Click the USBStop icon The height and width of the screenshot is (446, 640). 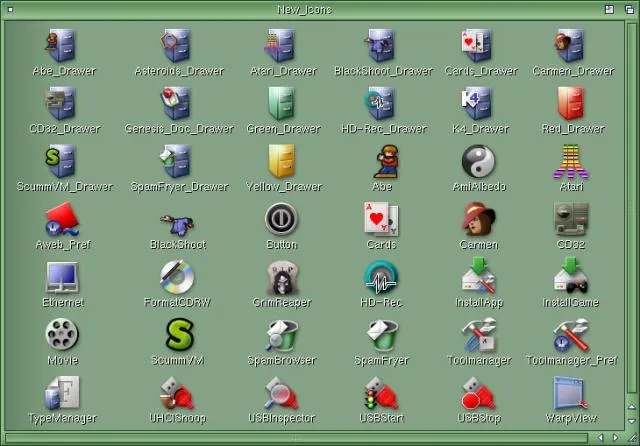point(478,393)
